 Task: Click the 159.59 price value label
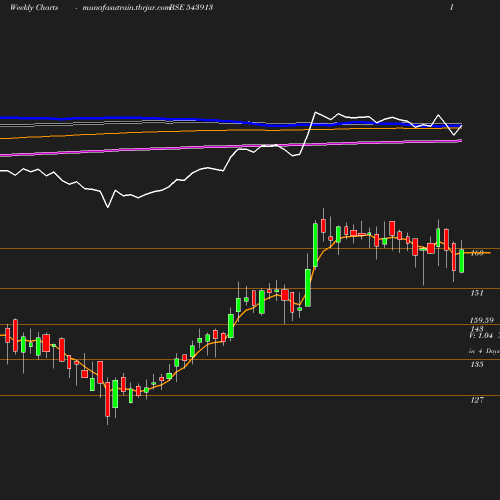(482, 320)
